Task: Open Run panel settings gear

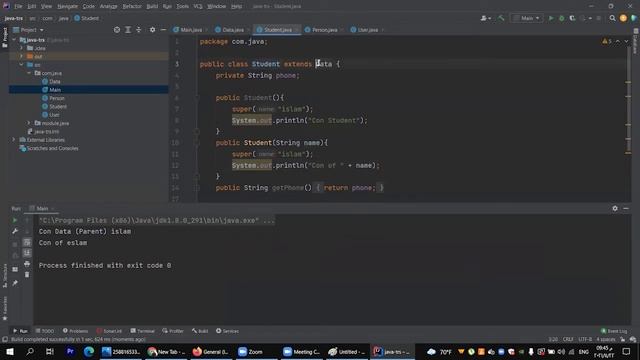Action: (615, 208)
